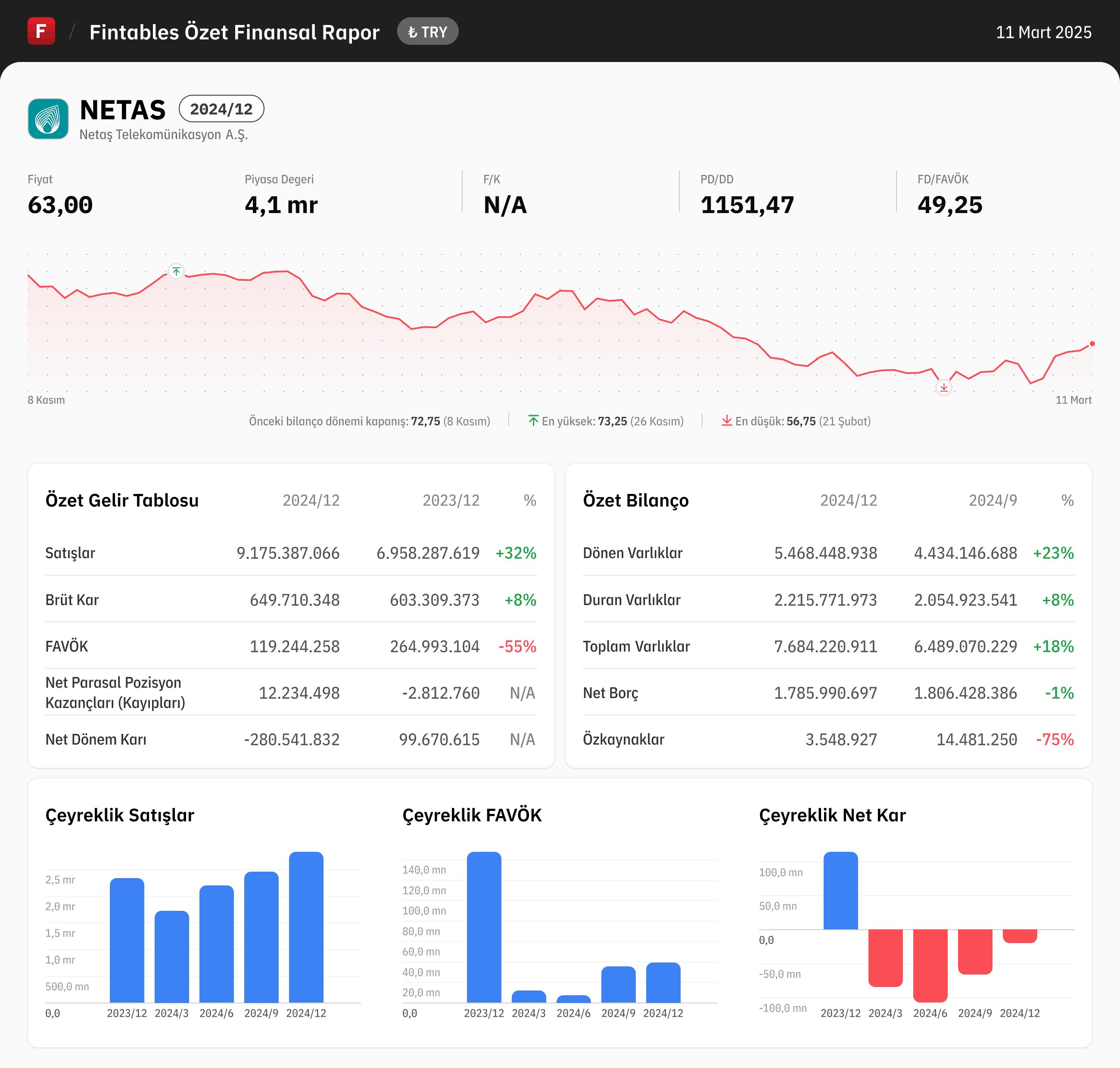
Task: Click the 2023/12 Çeyreklik FAVÖK bar
Action: point(484,927)
